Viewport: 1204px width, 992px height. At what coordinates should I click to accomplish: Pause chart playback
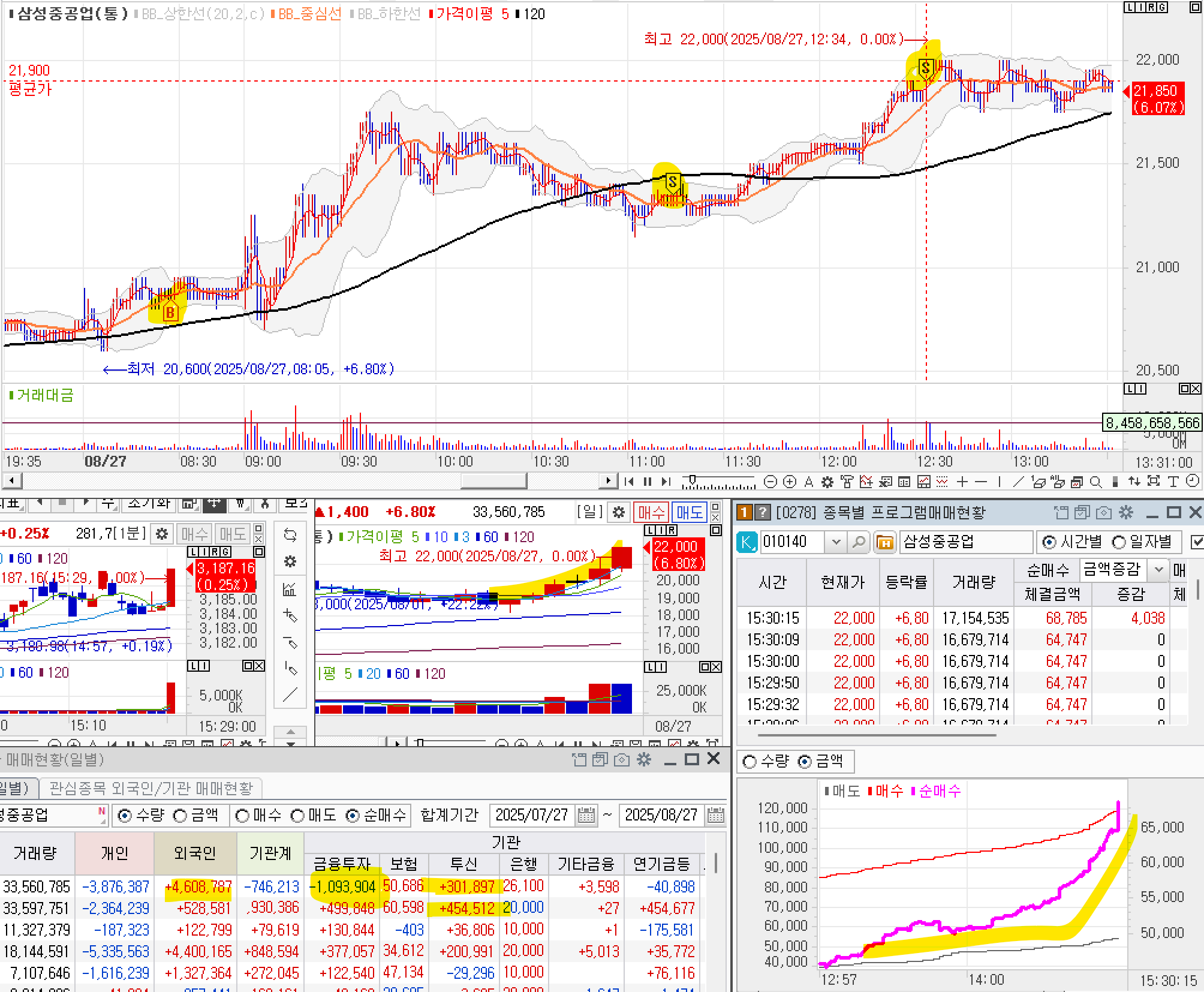coord(648,482)
